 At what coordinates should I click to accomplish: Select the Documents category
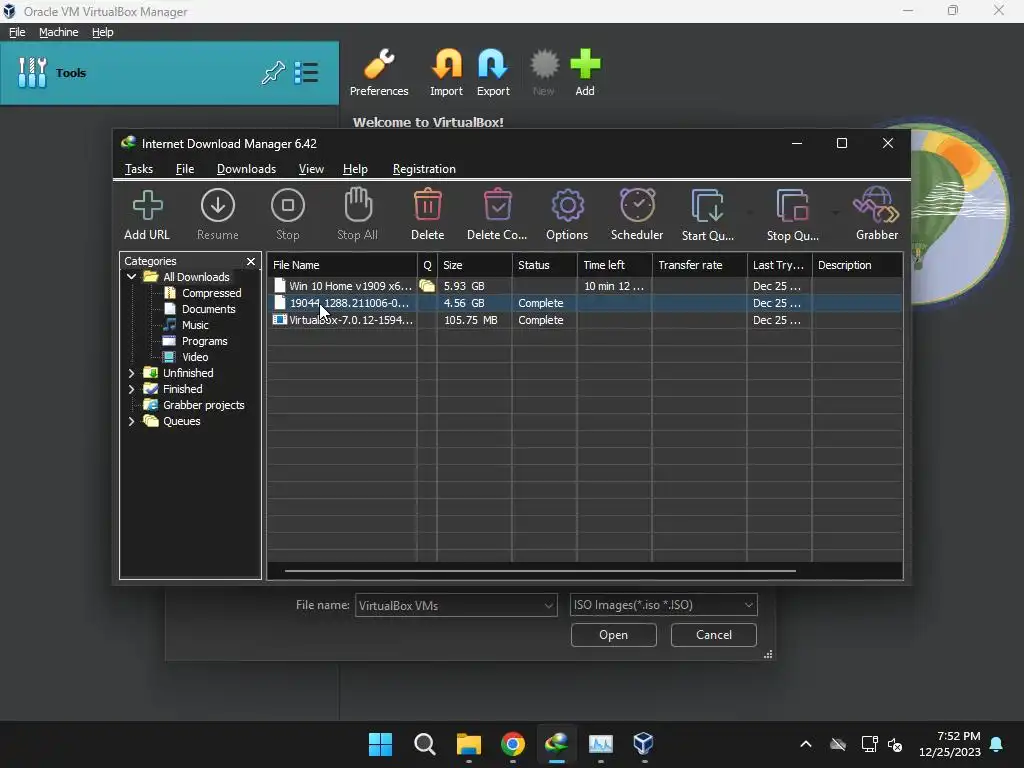pos(208,309)
